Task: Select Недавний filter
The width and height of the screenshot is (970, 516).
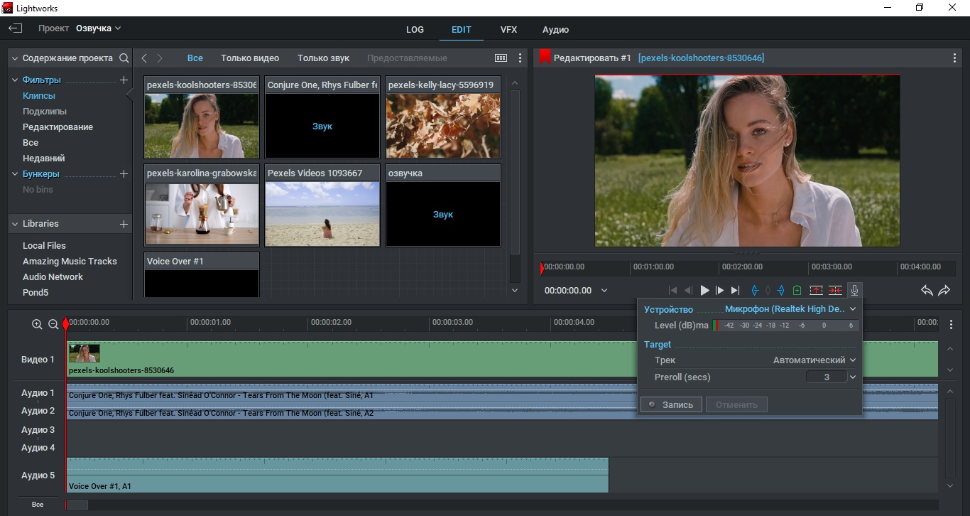Action: click(43, 158)
